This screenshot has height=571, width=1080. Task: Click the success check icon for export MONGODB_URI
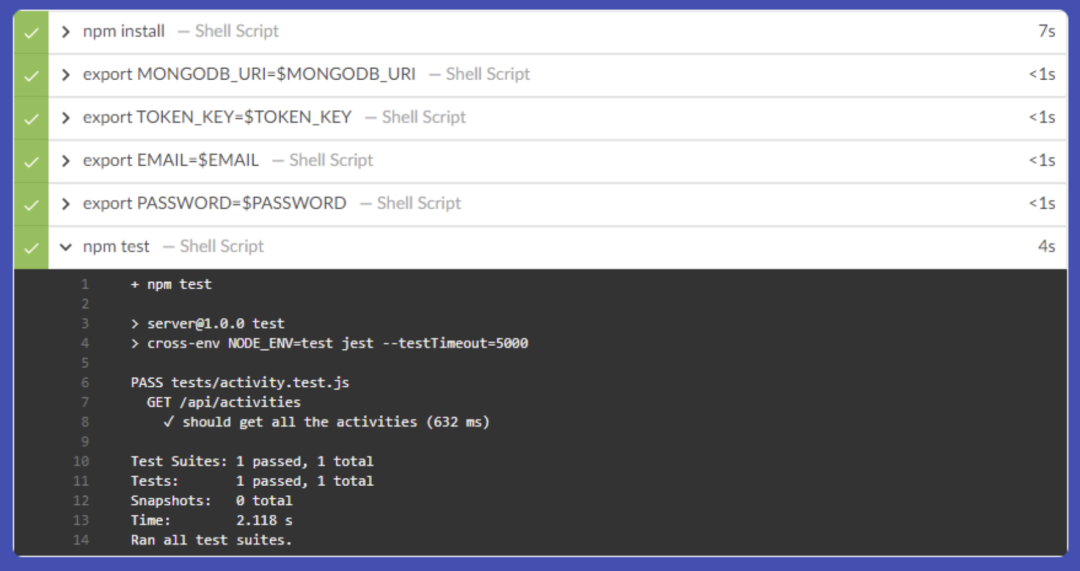31,75
